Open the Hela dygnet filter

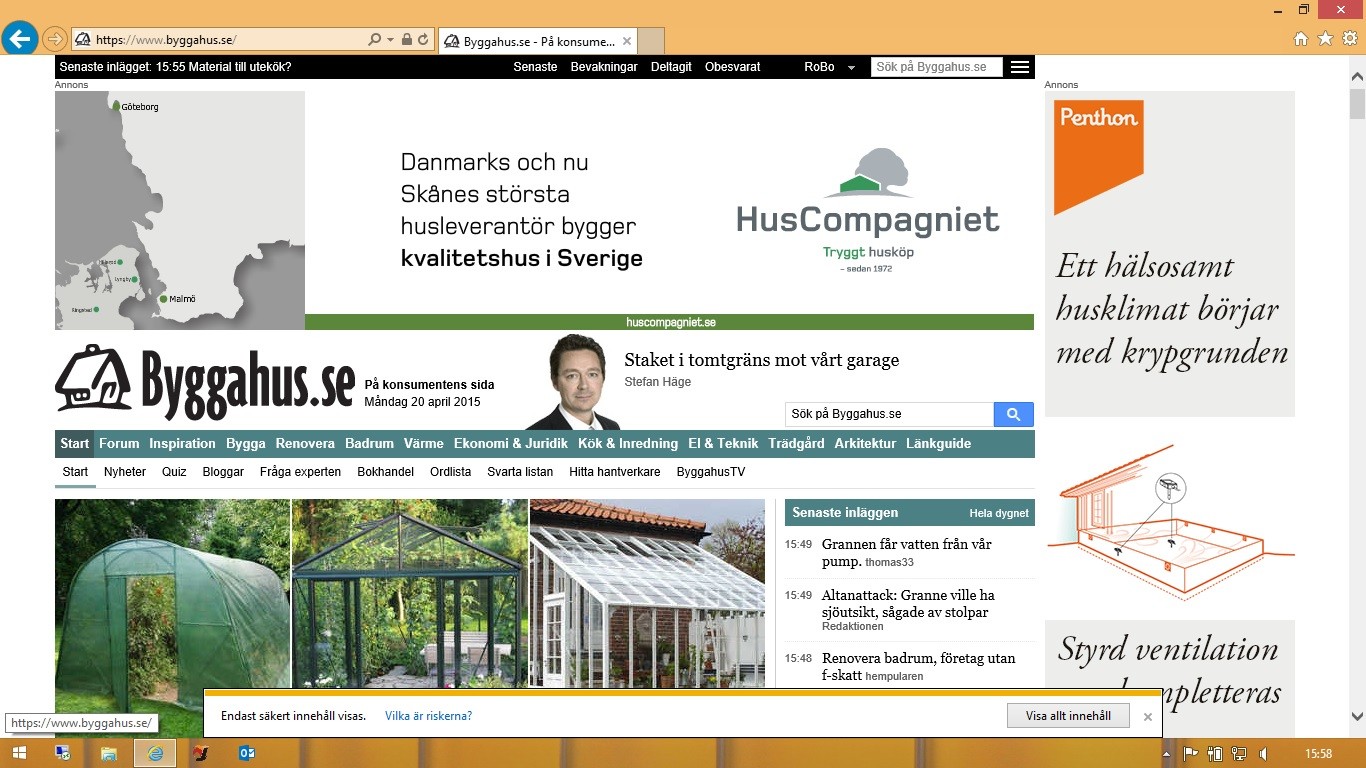pos(998,513)
